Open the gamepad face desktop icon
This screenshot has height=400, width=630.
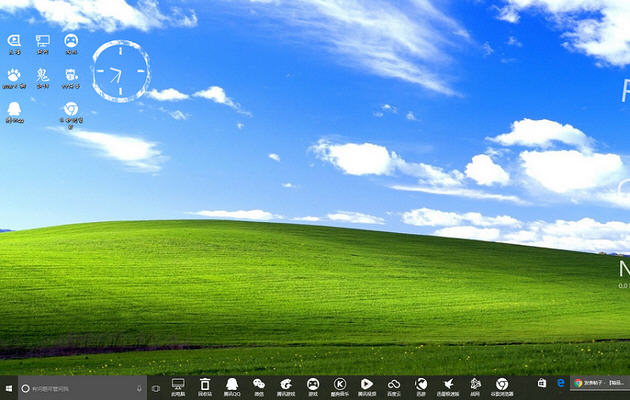click(x=71, y=44)
